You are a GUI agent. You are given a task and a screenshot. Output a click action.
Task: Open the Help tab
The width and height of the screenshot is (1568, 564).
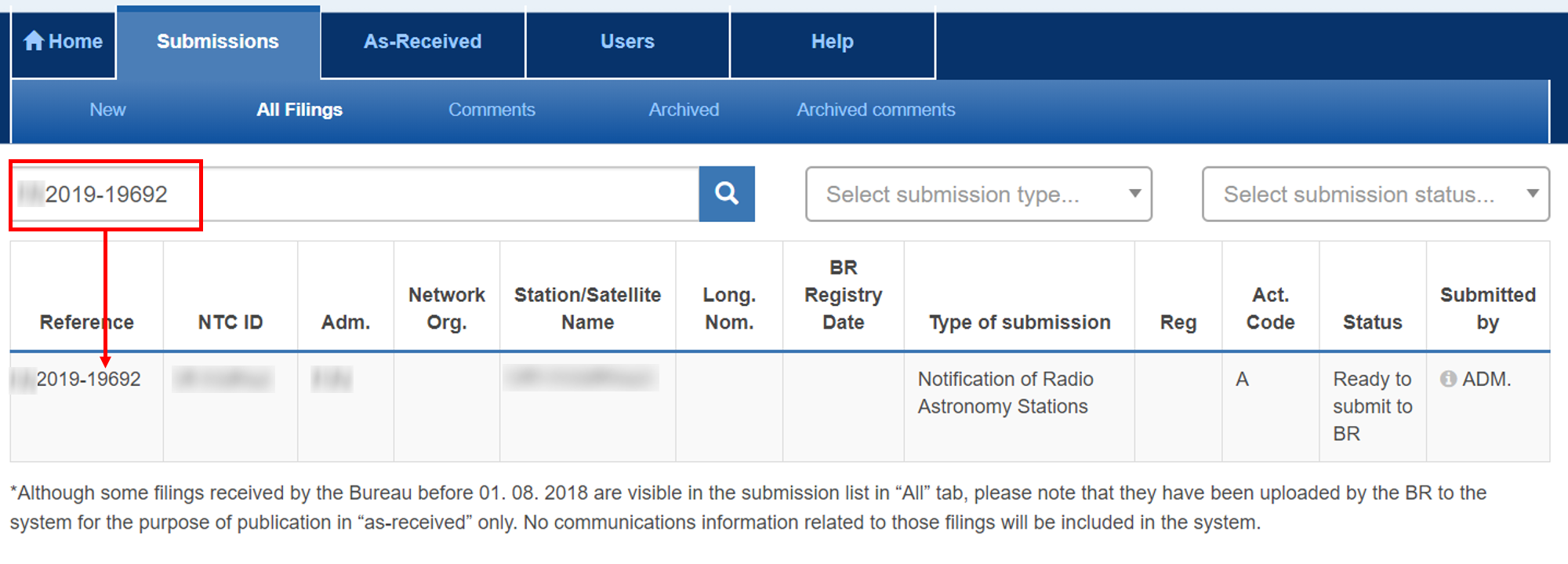[x=833, y=42]
